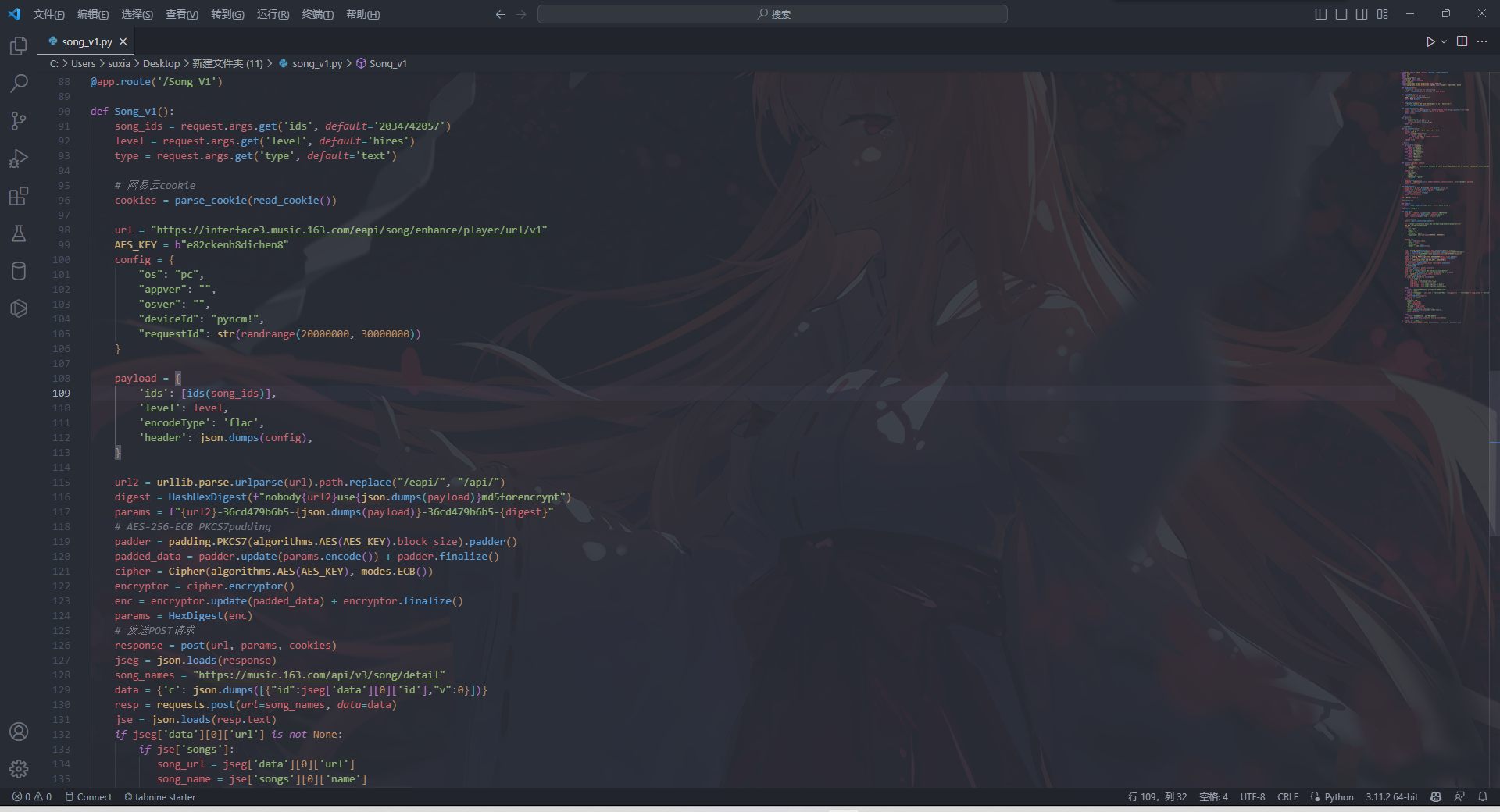This screenshot has width=1500, height=812.
Task: Select interpreter 3.11.2 64-bit
Action: [1391, 796]
